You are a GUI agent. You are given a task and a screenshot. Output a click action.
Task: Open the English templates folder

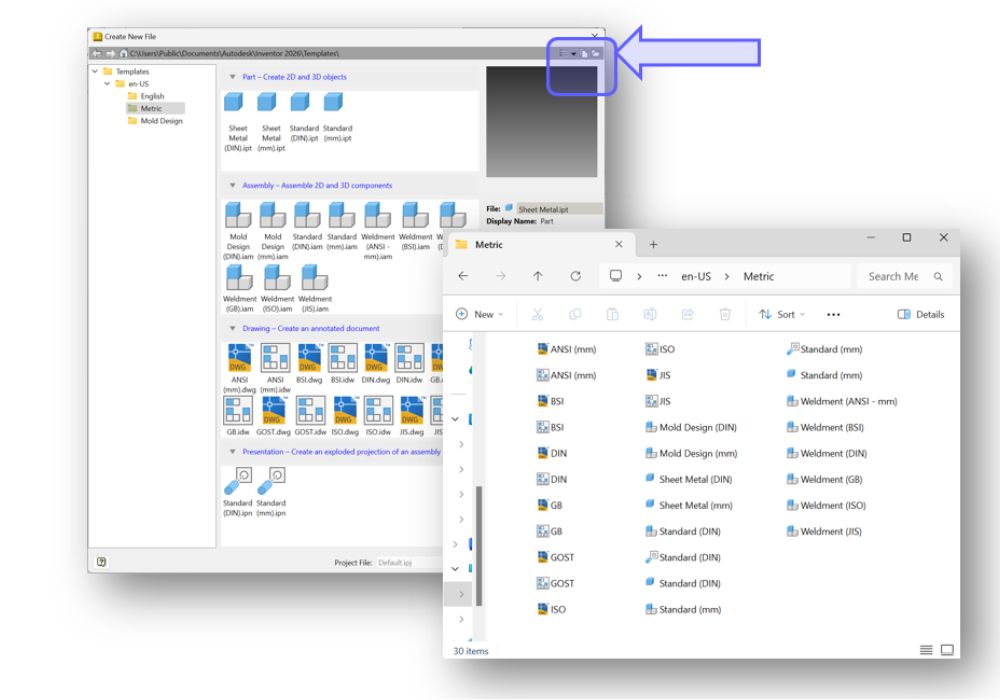(x=151, y=96)
